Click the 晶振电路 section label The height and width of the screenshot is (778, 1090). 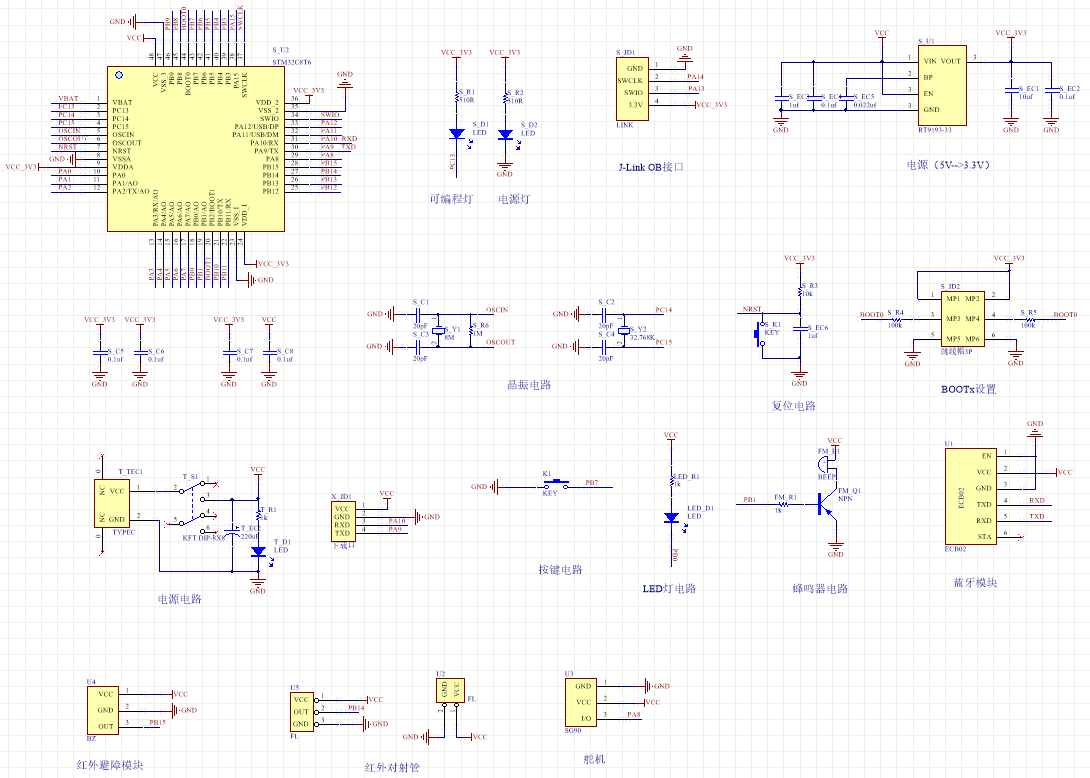pos(528,384)
